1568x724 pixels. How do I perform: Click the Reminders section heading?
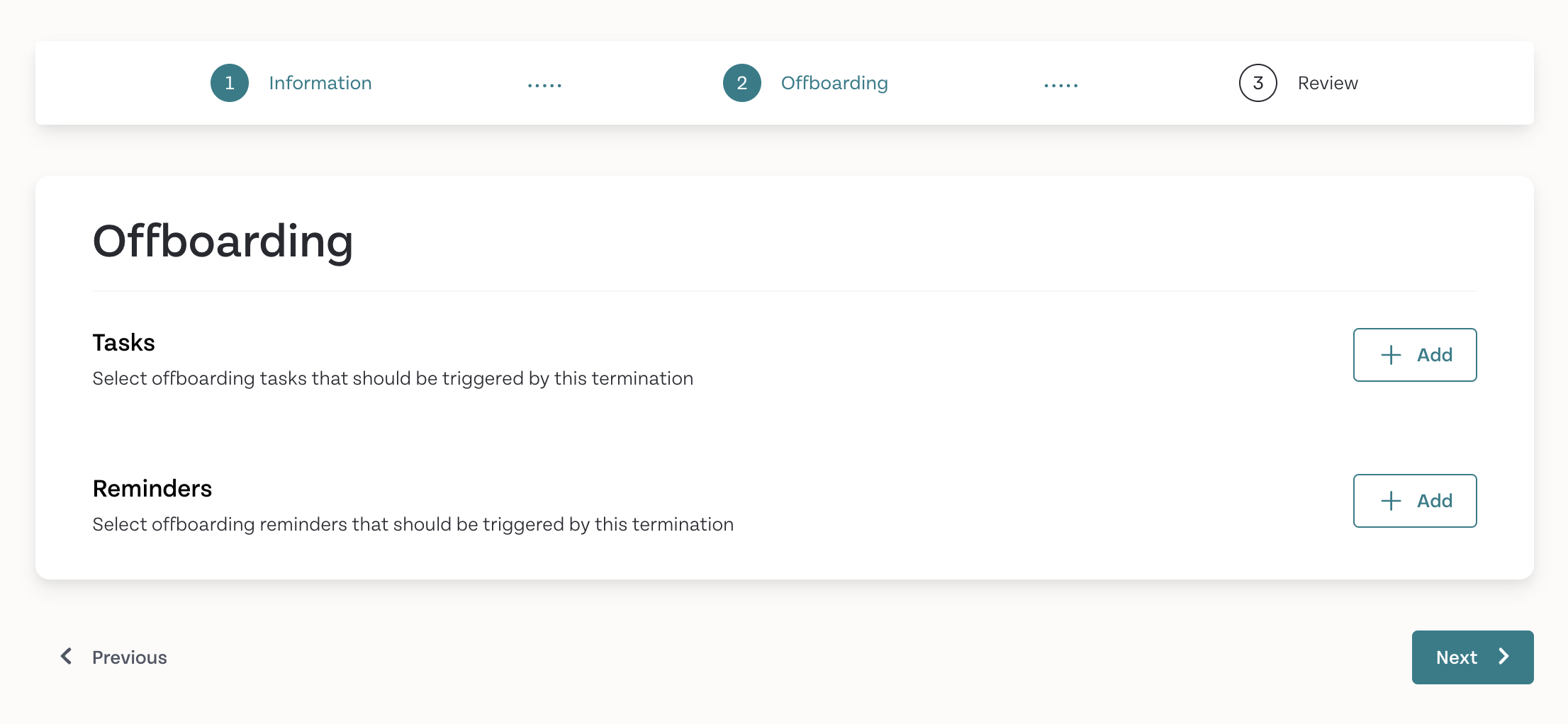tap(152, 489)
